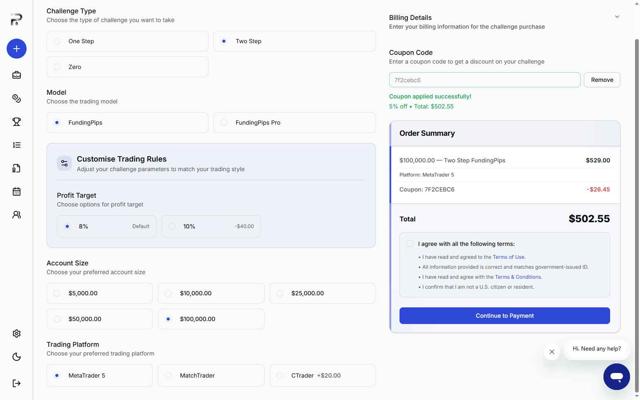The image size is (640, 400).
Task: Toggle dark mode with the moon icon
Action: [x=16, y=357]
